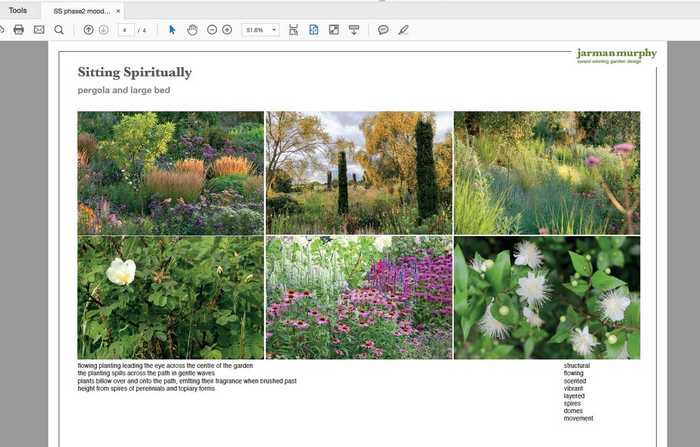Select the Hand pan tool

[x=192, y=30]
